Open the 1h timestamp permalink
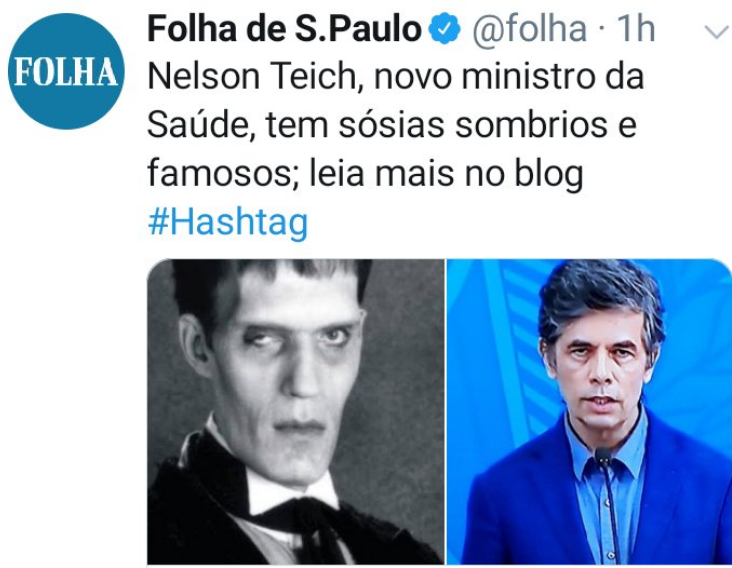Image resolution: width=732 pixels, height=568 pixels. point(636,29)
